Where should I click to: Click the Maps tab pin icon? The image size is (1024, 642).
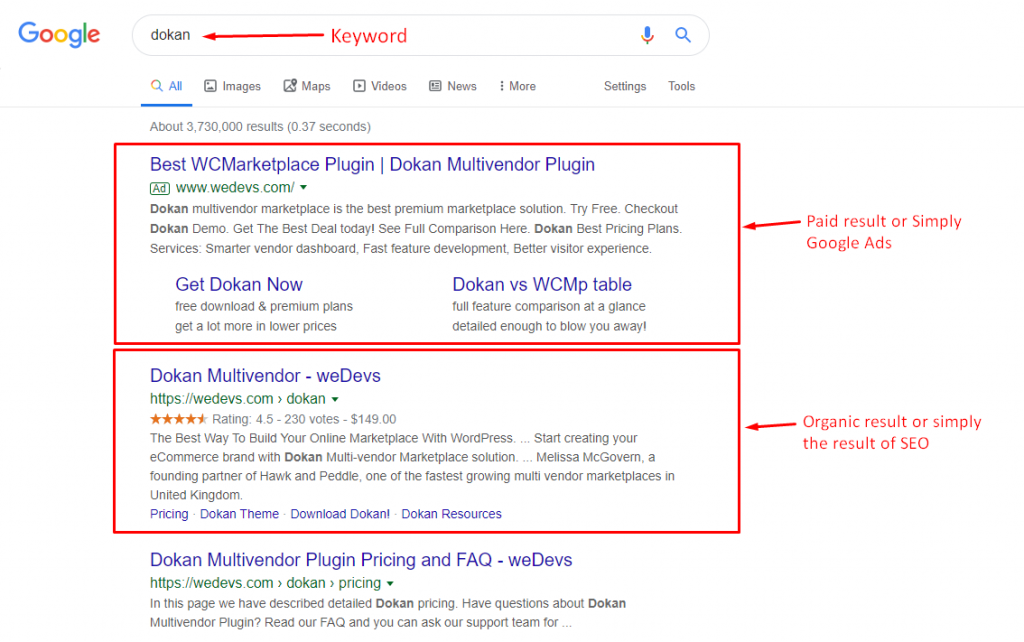289,86
